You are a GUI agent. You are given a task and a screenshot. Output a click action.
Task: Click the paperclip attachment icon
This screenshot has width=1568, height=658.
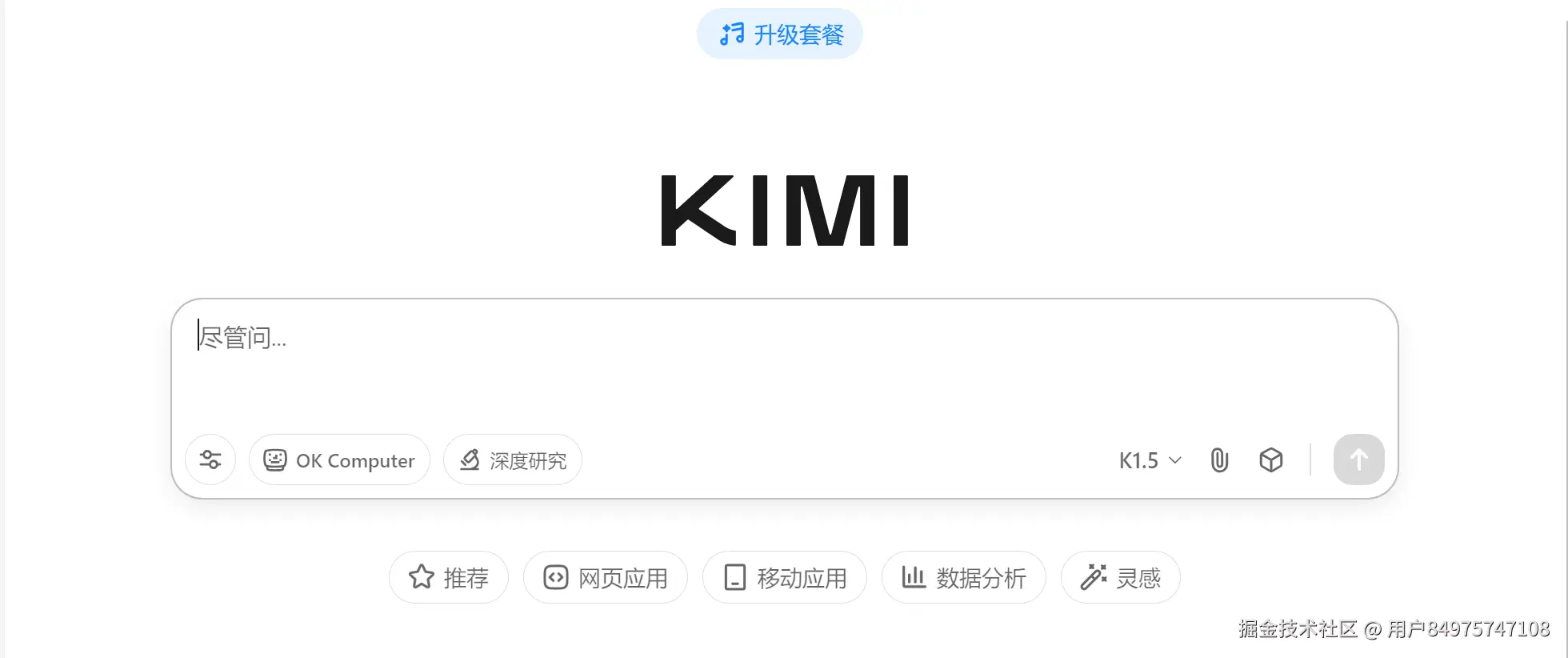pos(1219,460)
